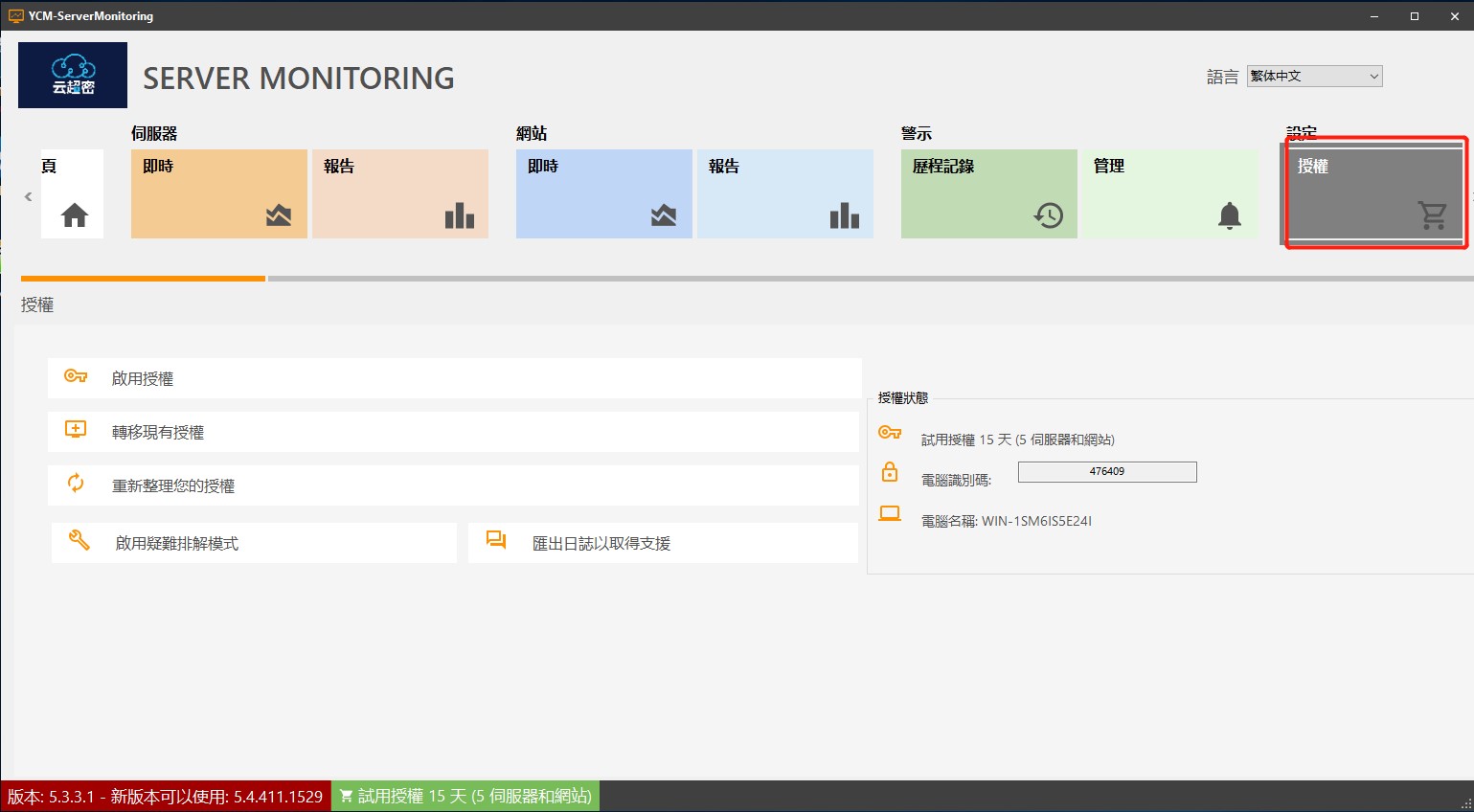Open the 伺服器 報告 tile
The width and height of the screenshot is (1474, 812).
click(400, 193)
